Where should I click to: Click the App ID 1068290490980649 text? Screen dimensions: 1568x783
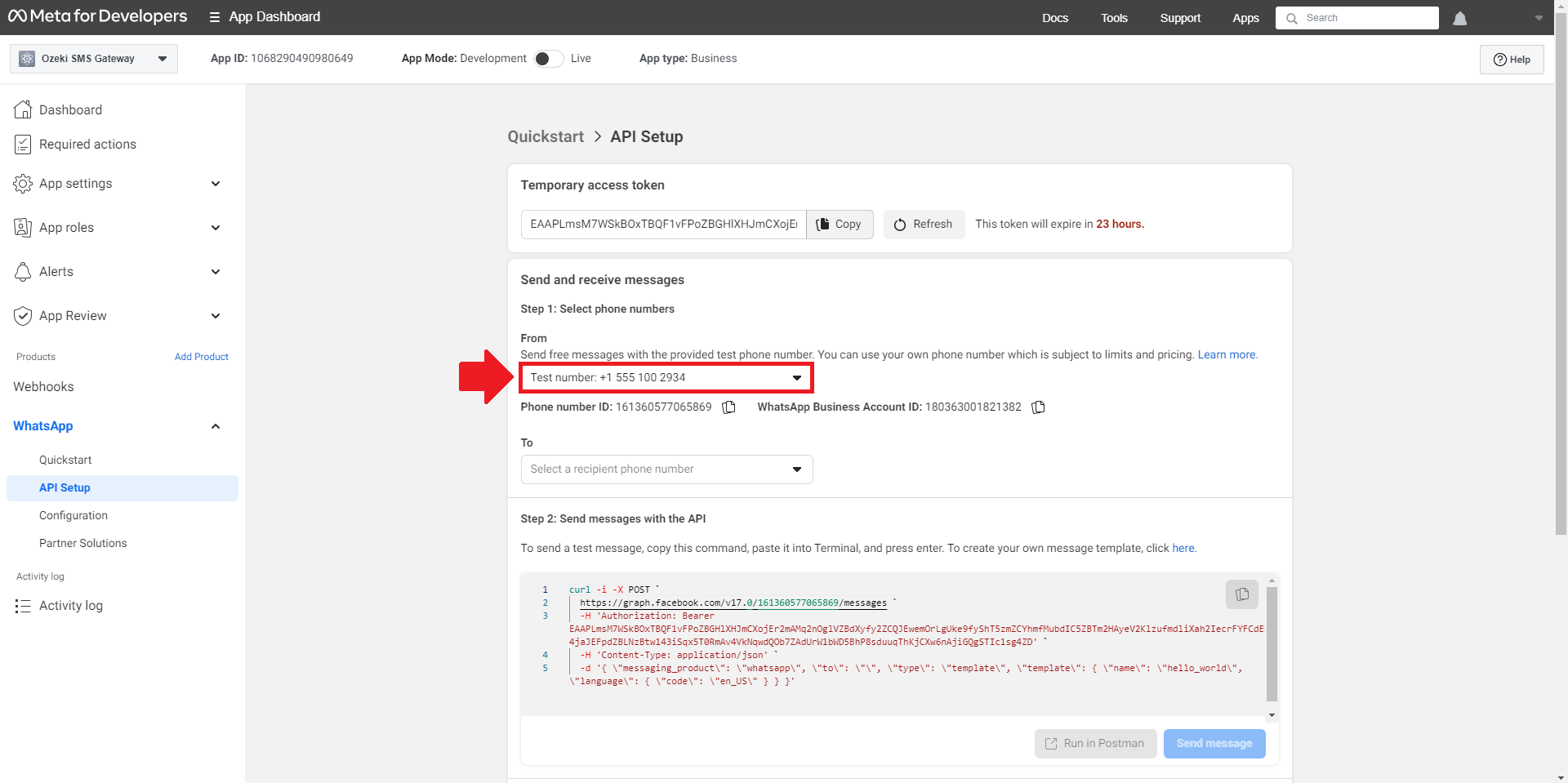coord(282,59)
